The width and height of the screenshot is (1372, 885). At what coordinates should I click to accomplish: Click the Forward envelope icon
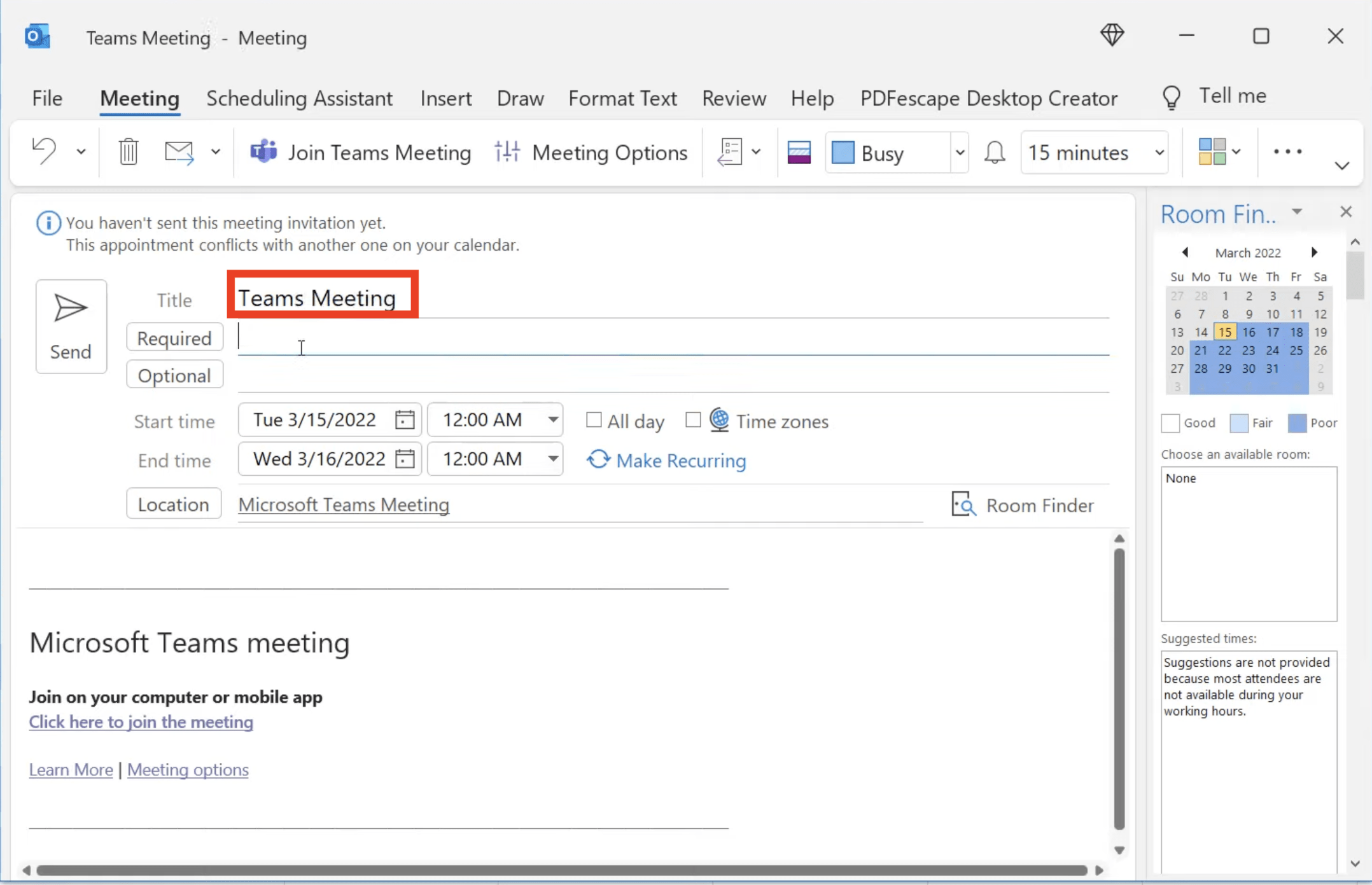(x=179, y=152)
